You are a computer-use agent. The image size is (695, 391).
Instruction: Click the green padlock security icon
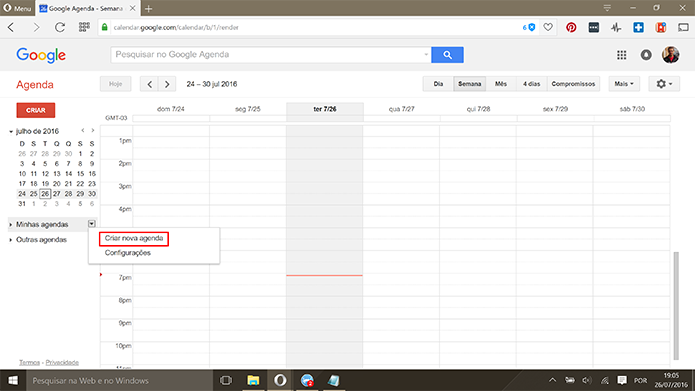(105, 27)
